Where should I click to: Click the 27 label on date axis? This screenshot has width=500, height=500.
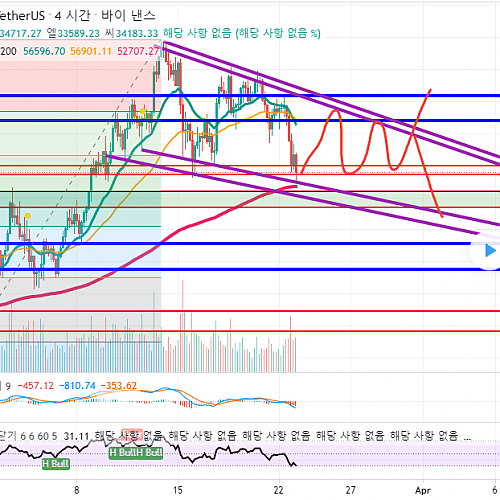coord(350,490)
